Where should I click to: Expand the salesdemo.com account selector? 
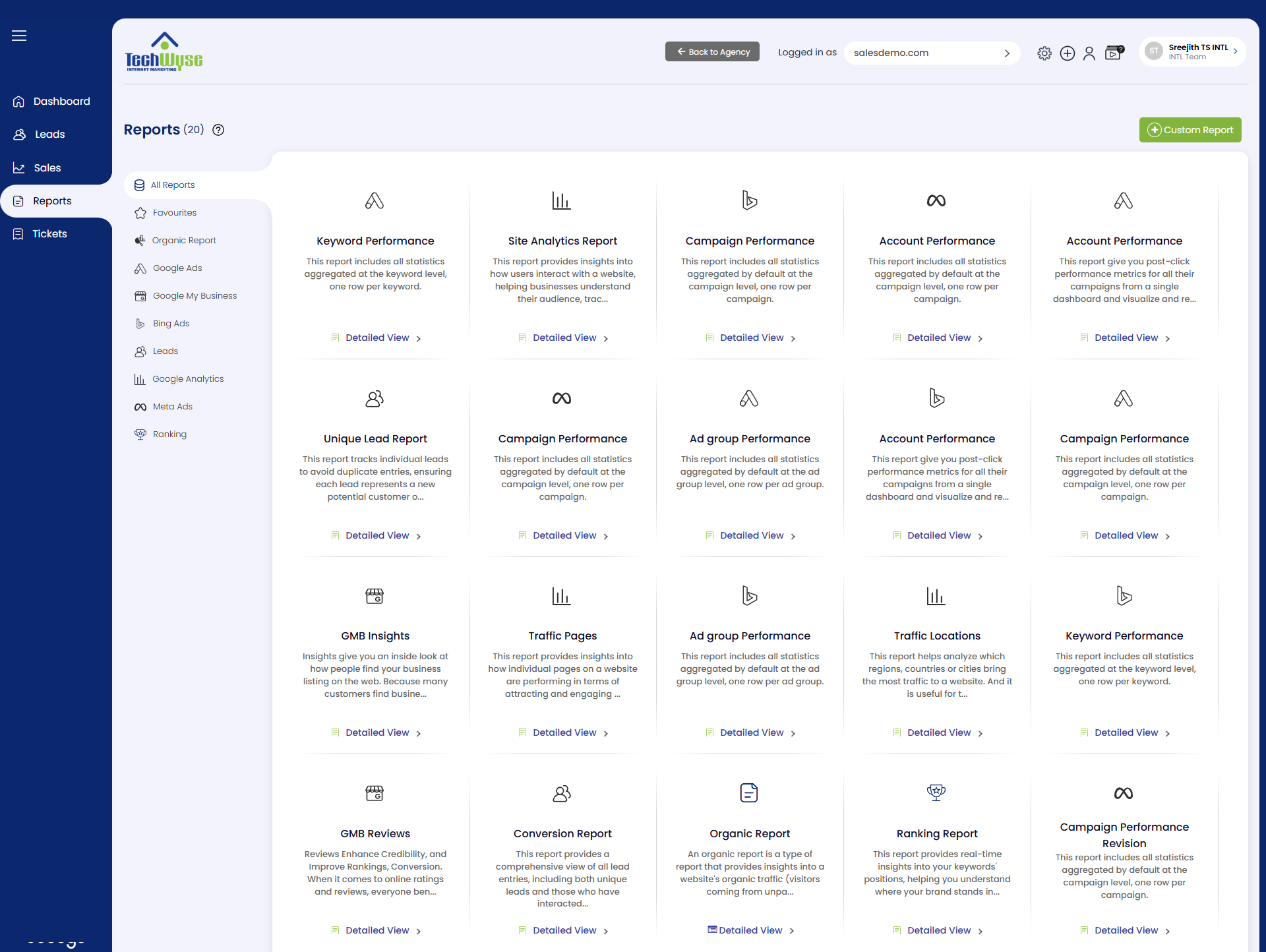[932, 53]
